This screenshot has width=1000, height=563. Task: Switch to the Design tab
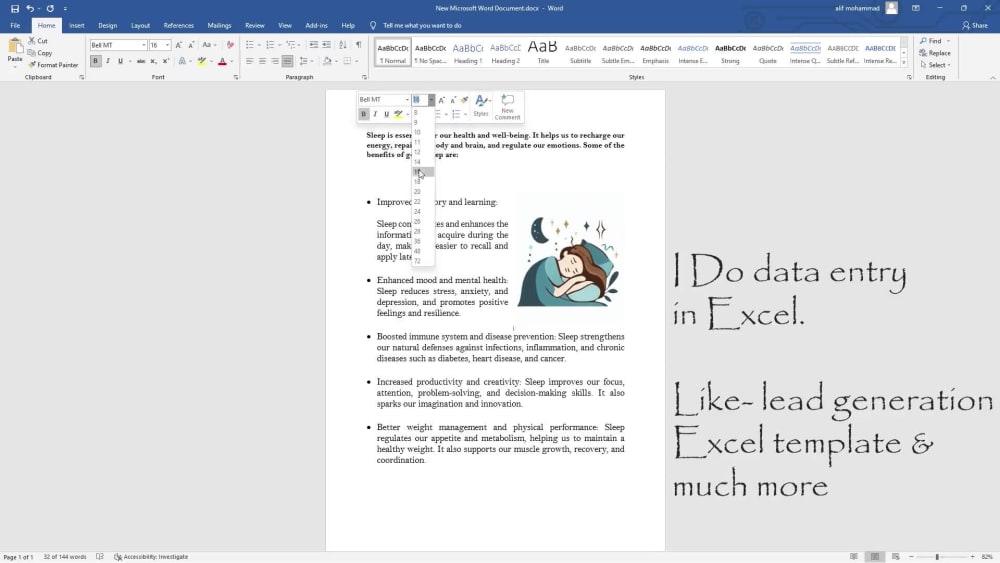click(x=107, y=26)
